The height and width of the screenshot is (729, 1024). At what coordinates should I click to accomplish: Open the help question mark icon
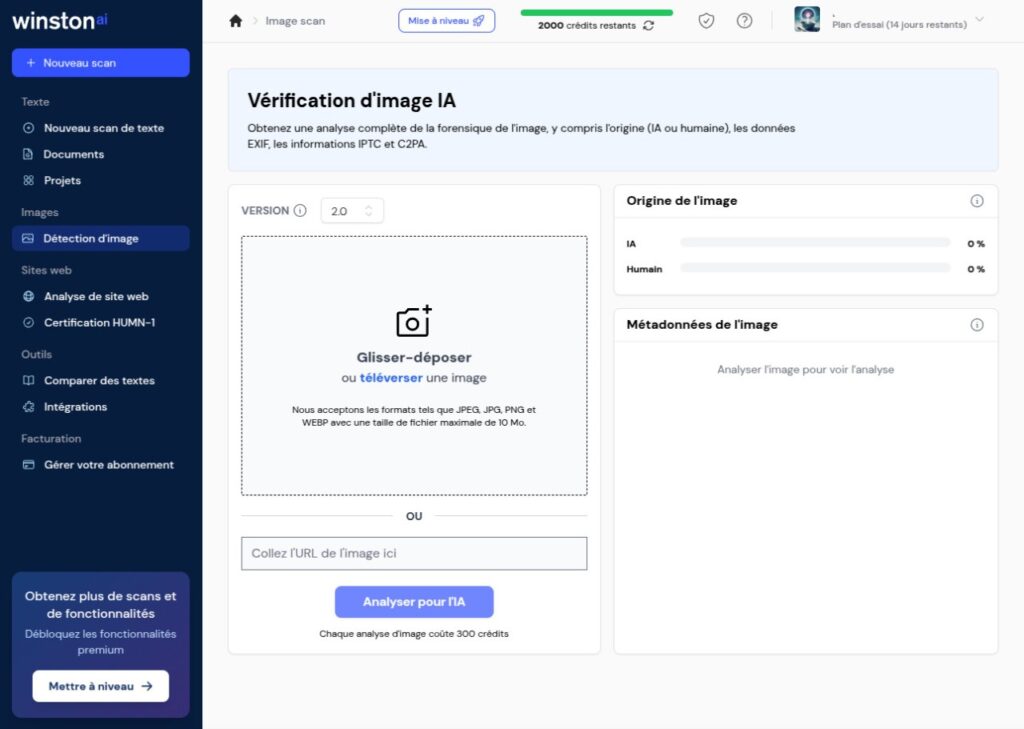[744, 21]
